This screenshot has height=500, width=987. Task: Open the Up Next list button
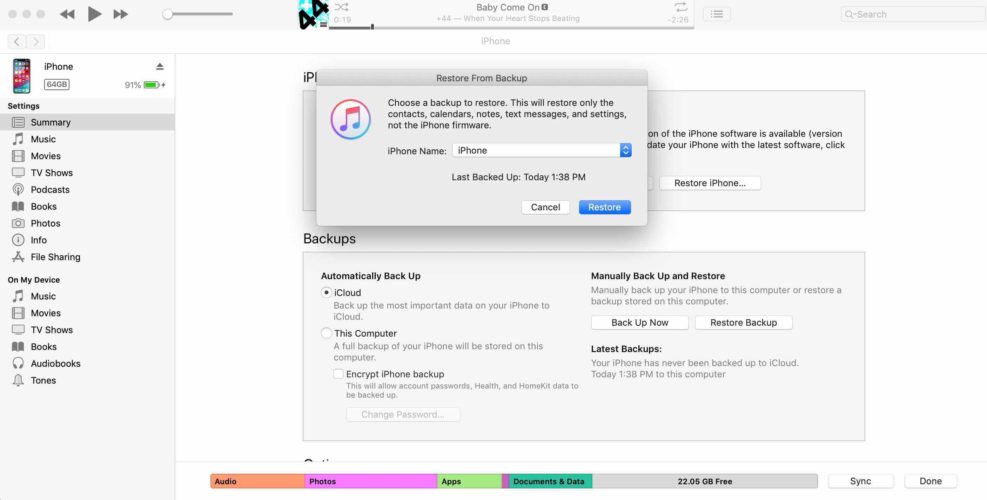point(717,14)
